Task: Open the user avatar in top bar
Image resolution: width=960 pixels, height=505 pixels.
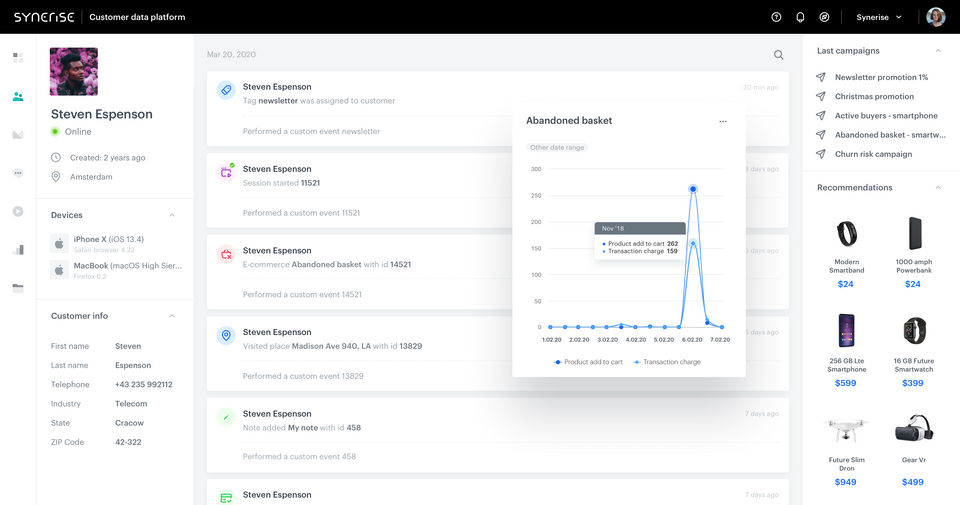Action: click(936, 17)
